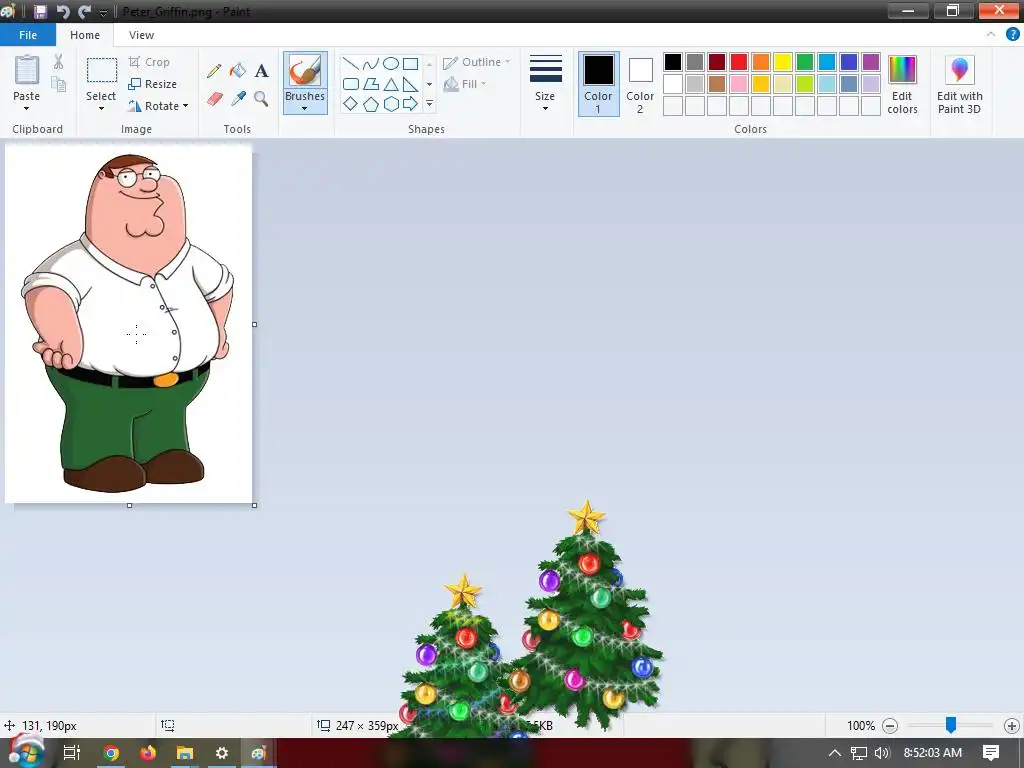The image size is (1024, 768).
Task: Select the Magnifier tool
Action: pos(261,99)
